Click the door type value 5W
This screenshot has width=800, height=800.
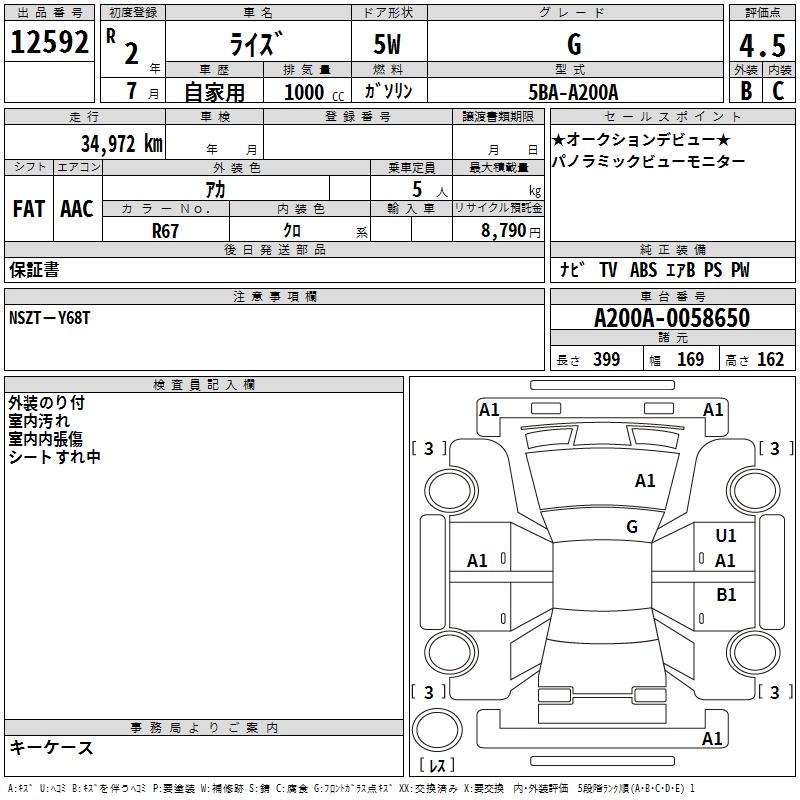point(387,44)
